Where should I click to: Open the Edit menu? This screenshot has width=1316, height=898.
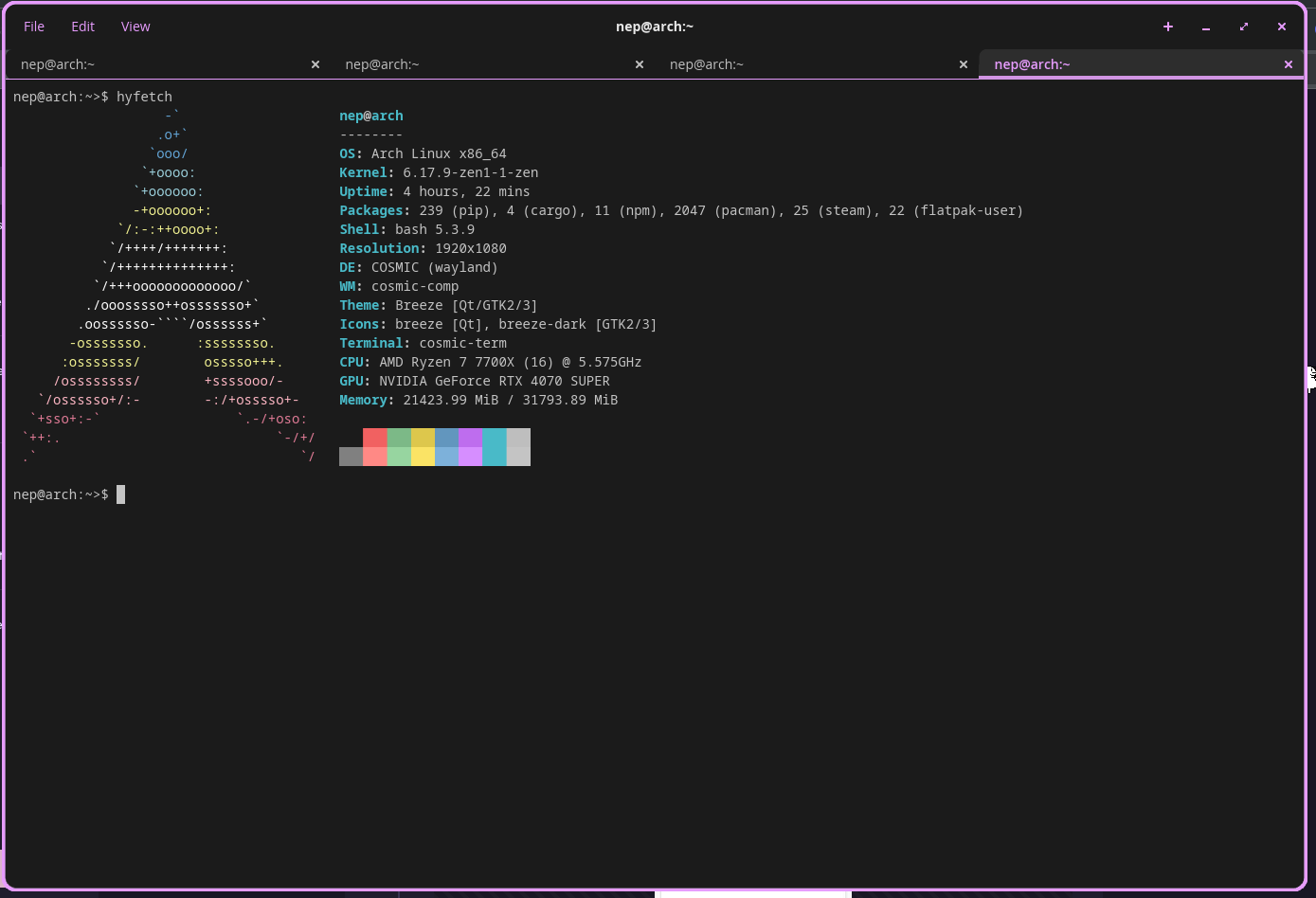(x=83, y=27)
